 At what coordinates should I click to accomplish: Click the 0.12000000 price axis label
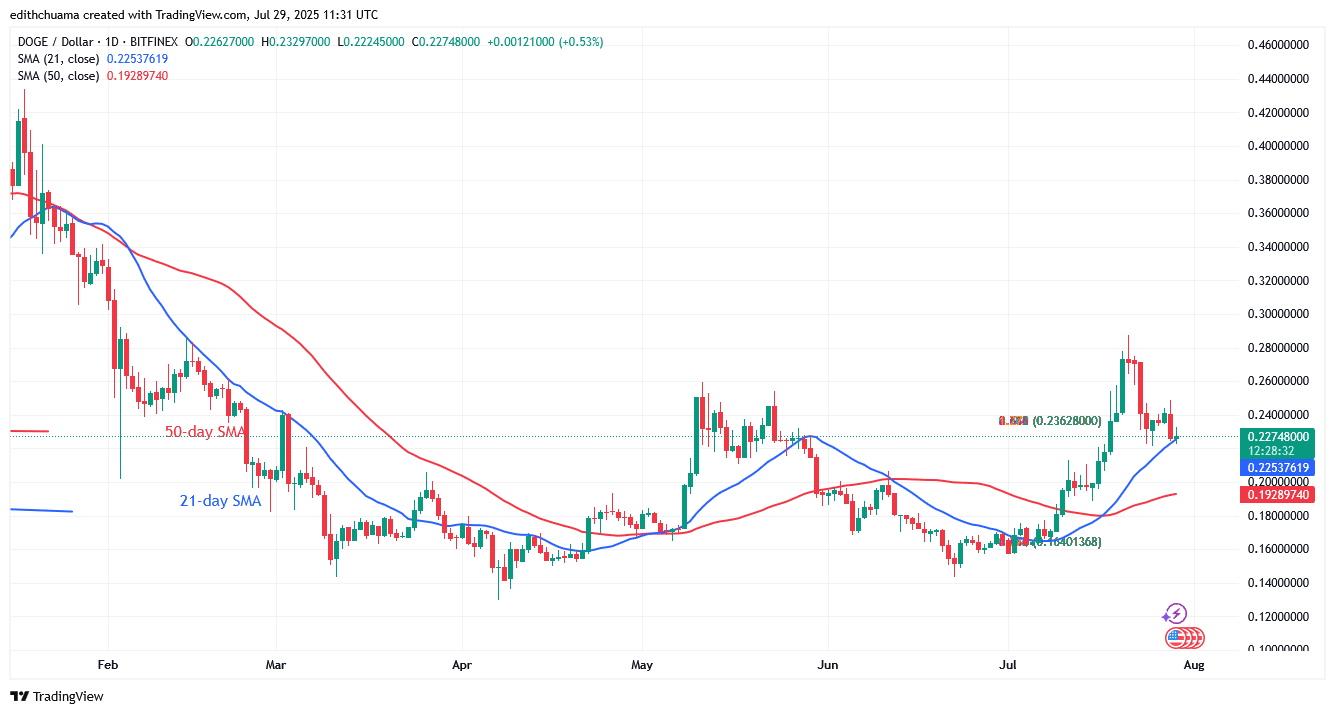[x=1279, y=616]
